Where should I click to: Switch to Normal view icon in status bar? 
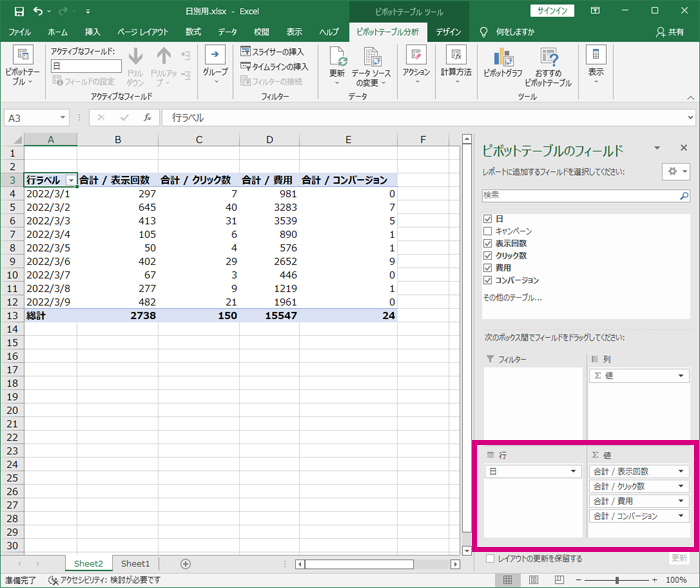[x=508, y=580]
